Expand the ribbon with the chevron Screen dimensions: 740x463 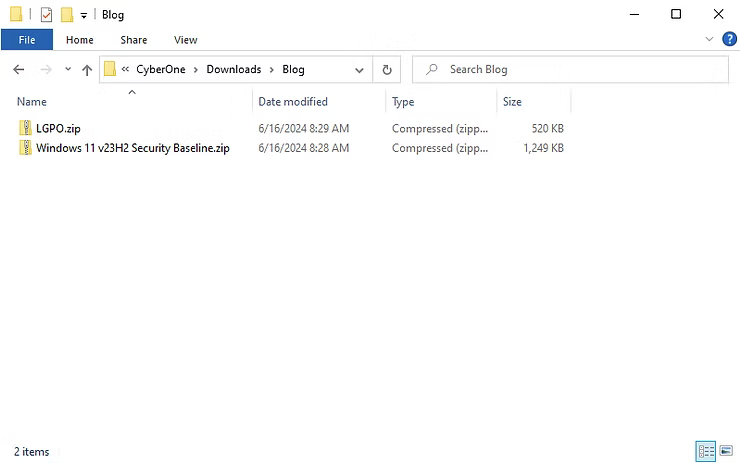(709, 39)
